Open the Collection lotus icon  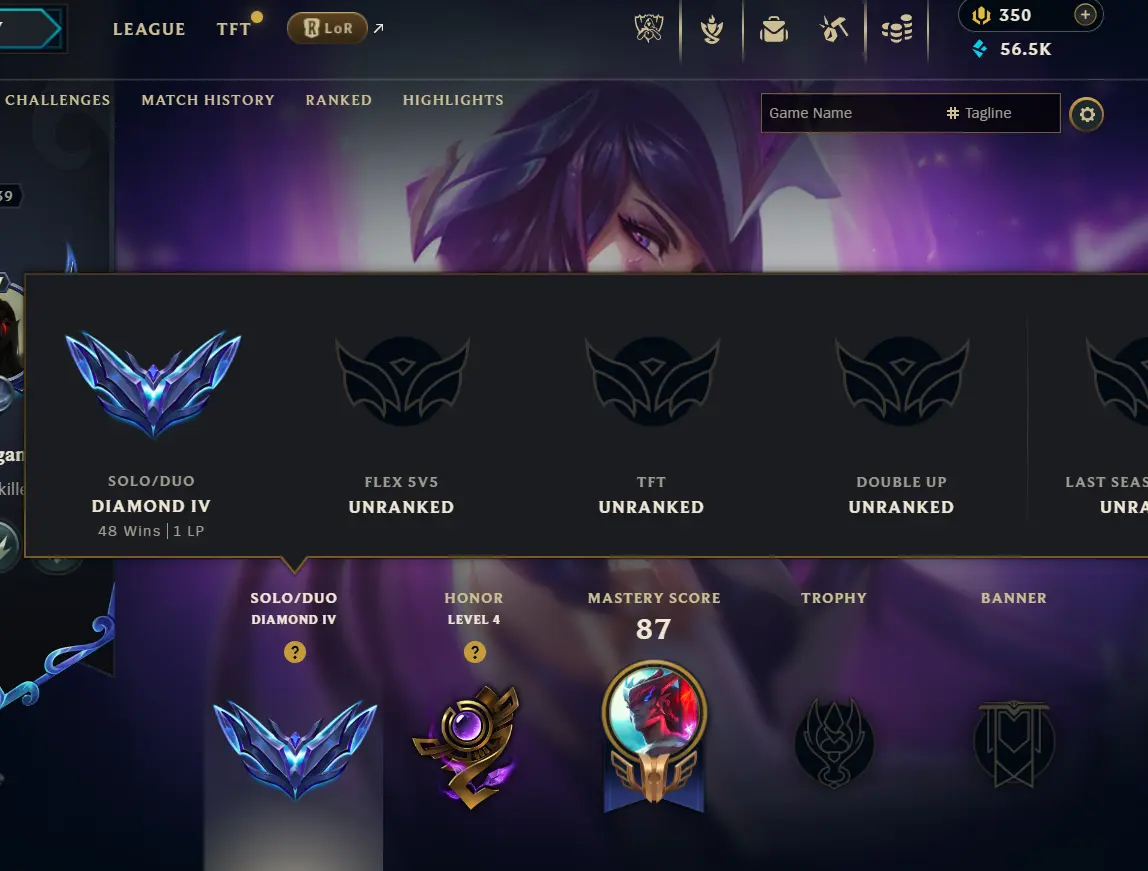711,30
